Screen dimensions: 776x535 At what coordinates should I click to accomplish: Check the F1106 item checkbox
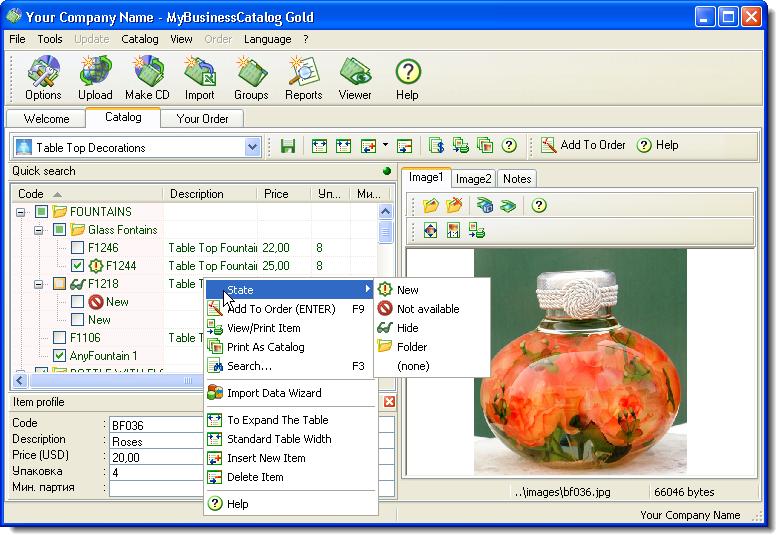59,338
